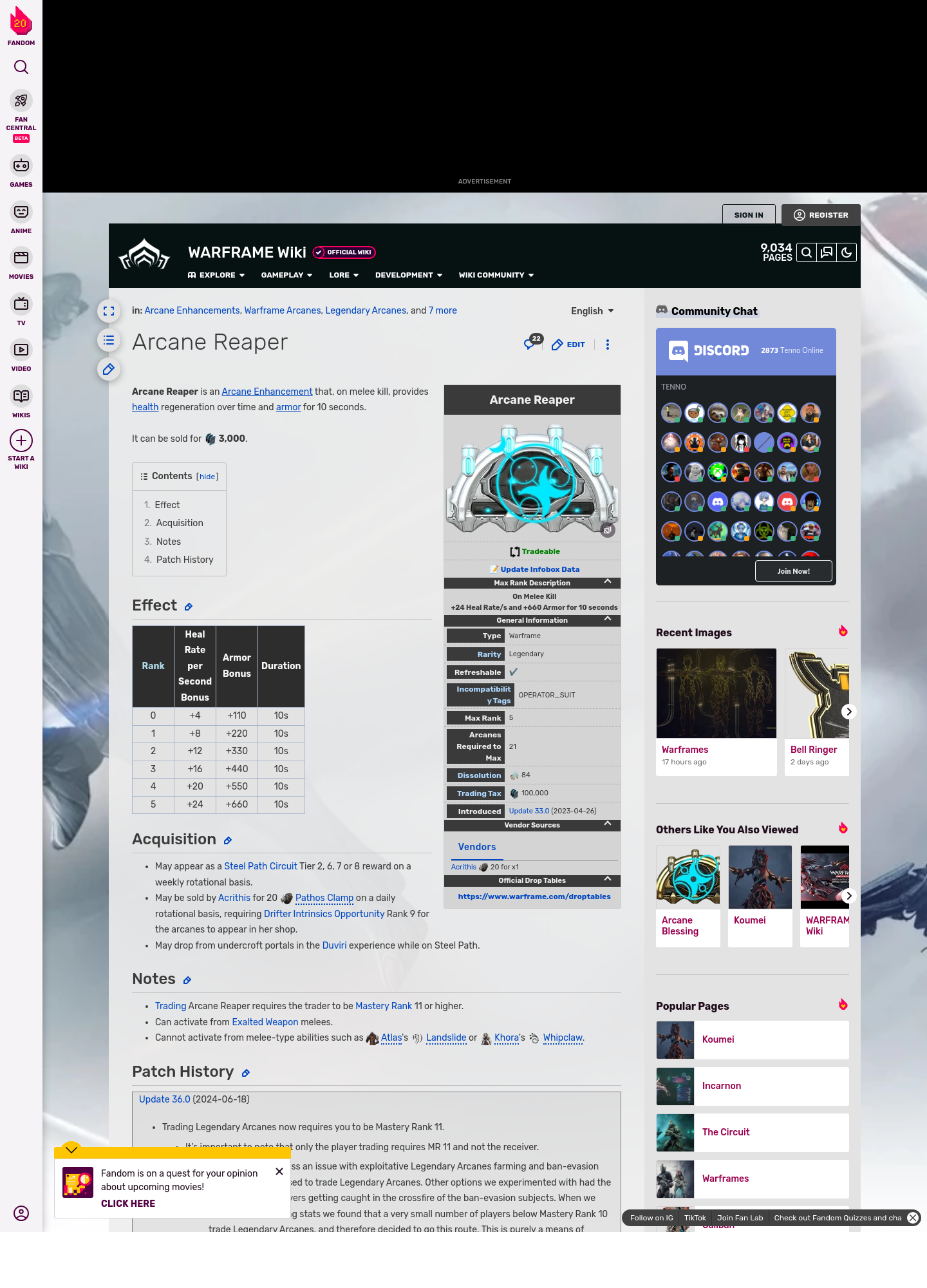Open the 22 comments bubble
The height and width of the screenshot is (1288, 927).
[x=532, y=343]
